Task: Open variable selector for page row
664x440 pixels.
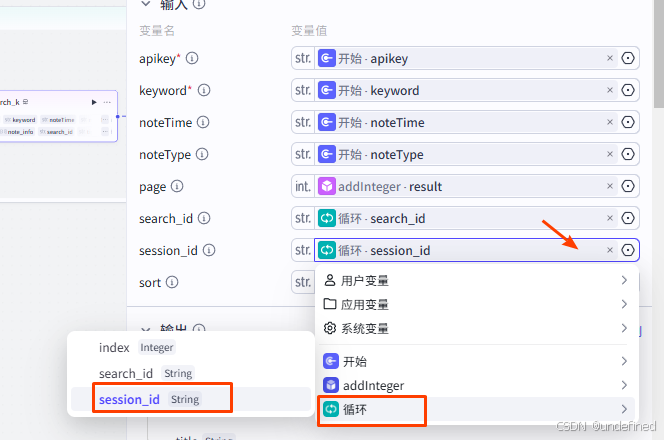Action: (628, 186)
